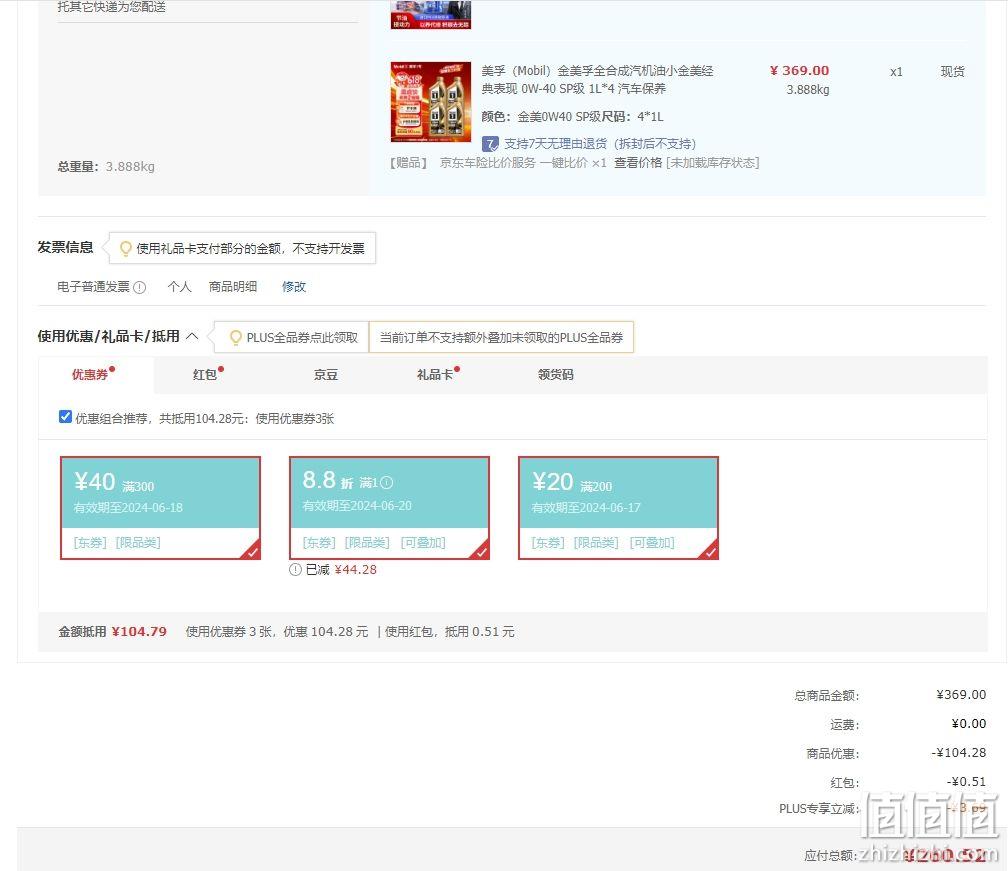Deselect the ¥20 满200 coupon
Image resolution: width=1008 pixels, height=871 pixels.
(618, 508)
